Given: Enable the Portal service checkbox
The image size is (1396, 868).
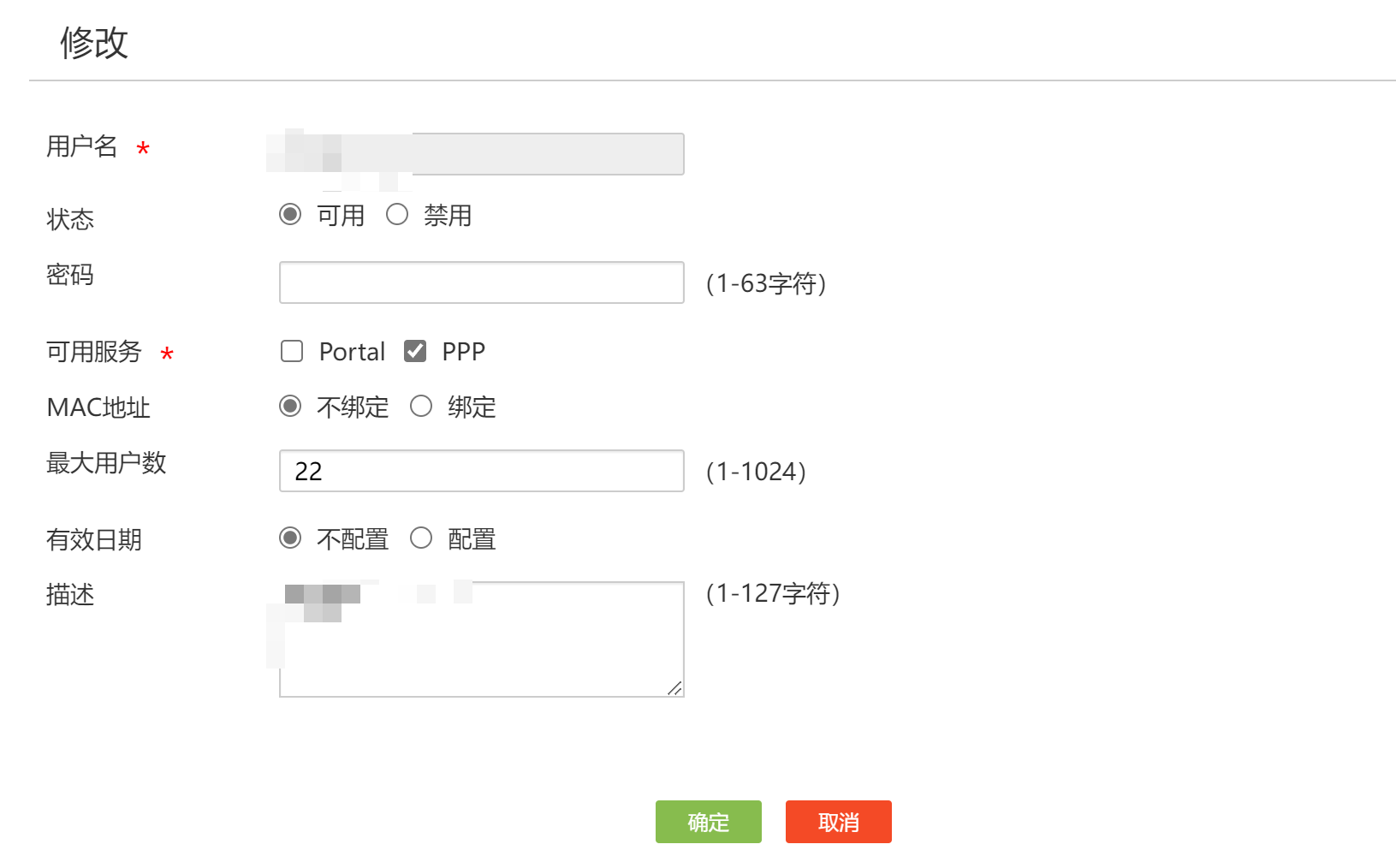Looking at the screenshot, I should 292,351.
